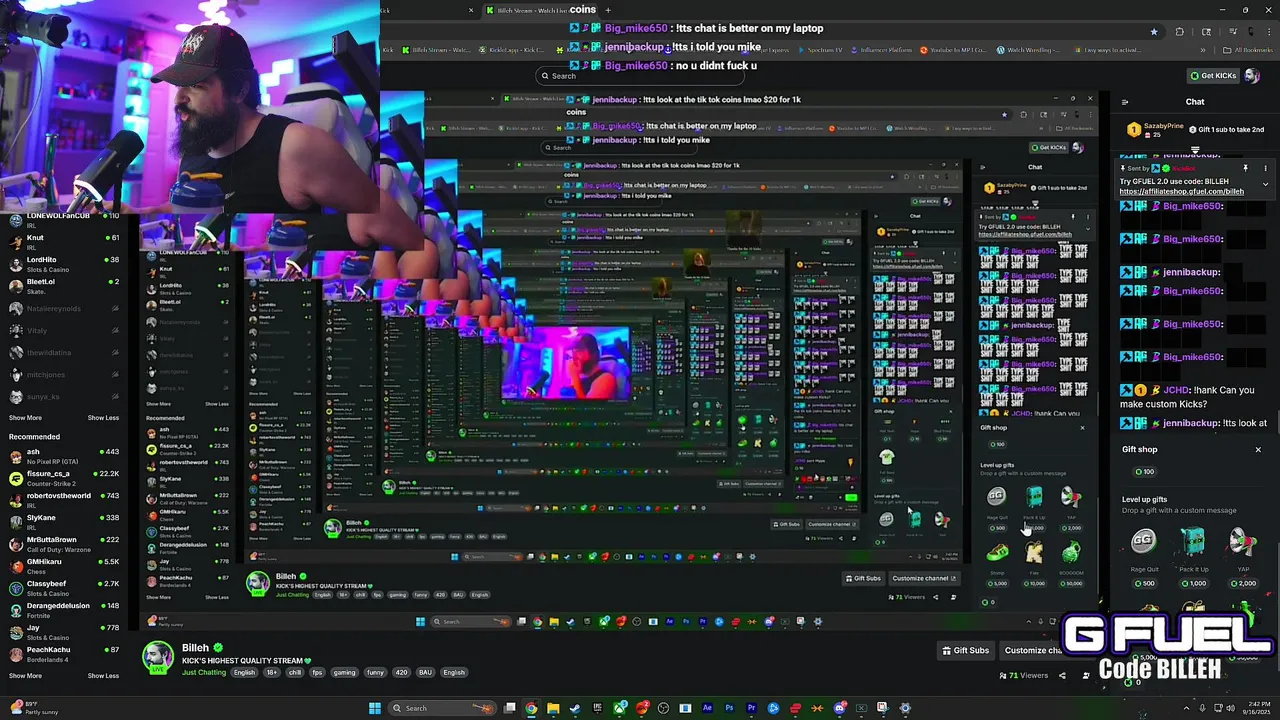This screenshot has height=720, width=1280.
Task: Open Adobe Photoshop from the taskbar
Action: [x=730, y=708]
